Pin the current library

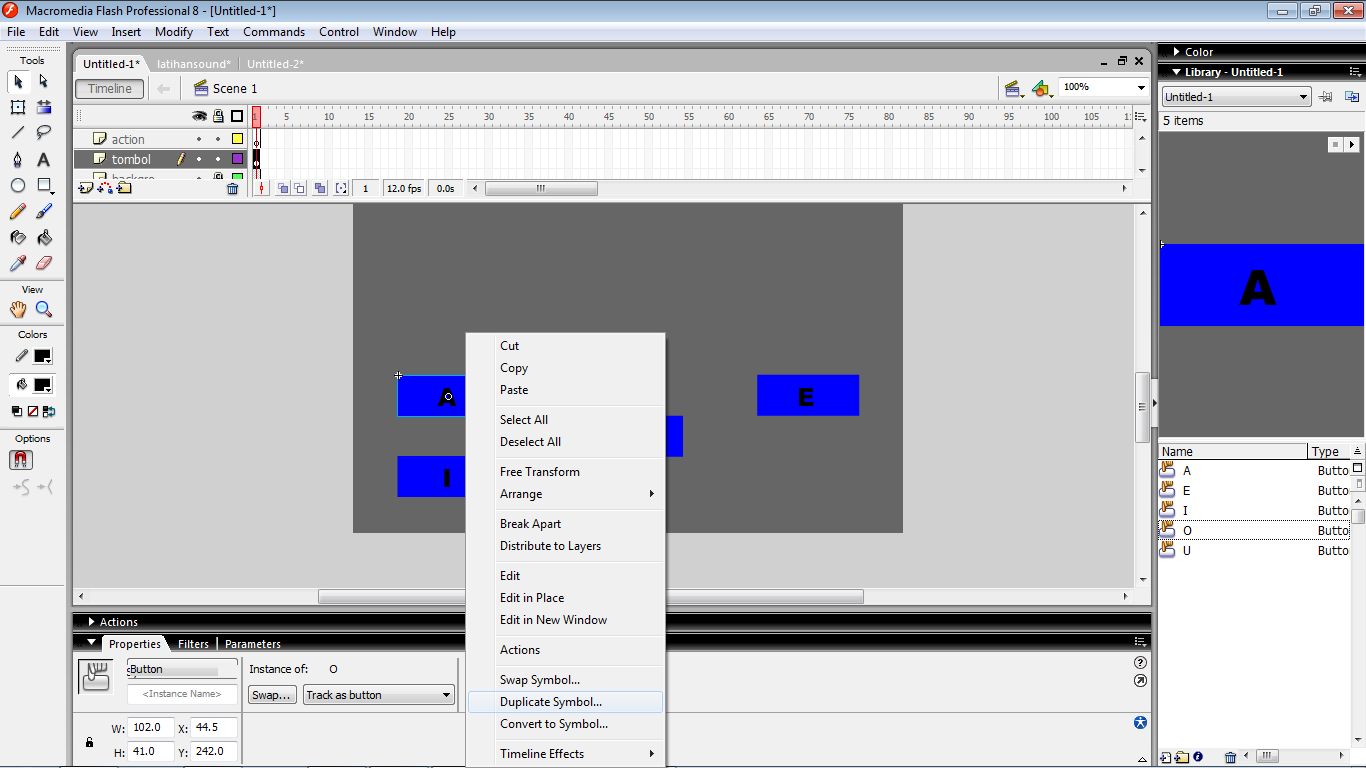click(1326, 97)
